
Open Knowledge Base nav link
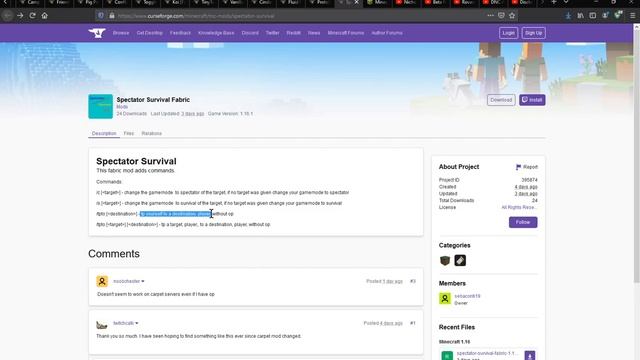tap(216, 33)
